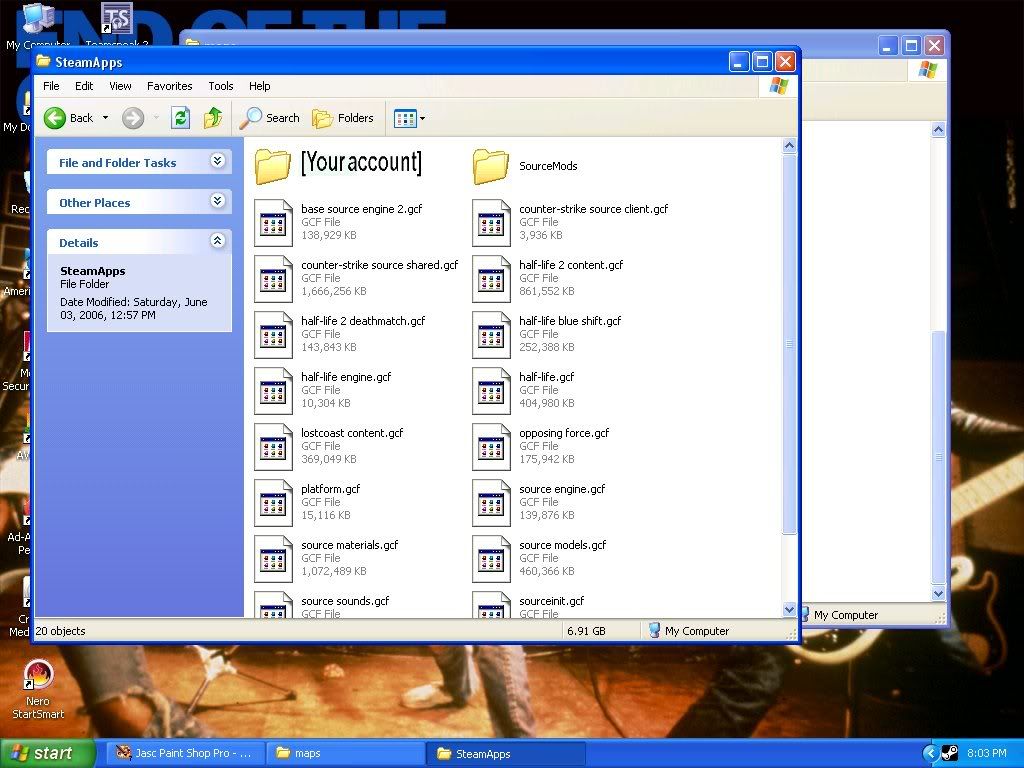This screenshot has width=1024, height=768.
Task: Open Search in SteamApps toolbar
Action: [x=269, y=118]
